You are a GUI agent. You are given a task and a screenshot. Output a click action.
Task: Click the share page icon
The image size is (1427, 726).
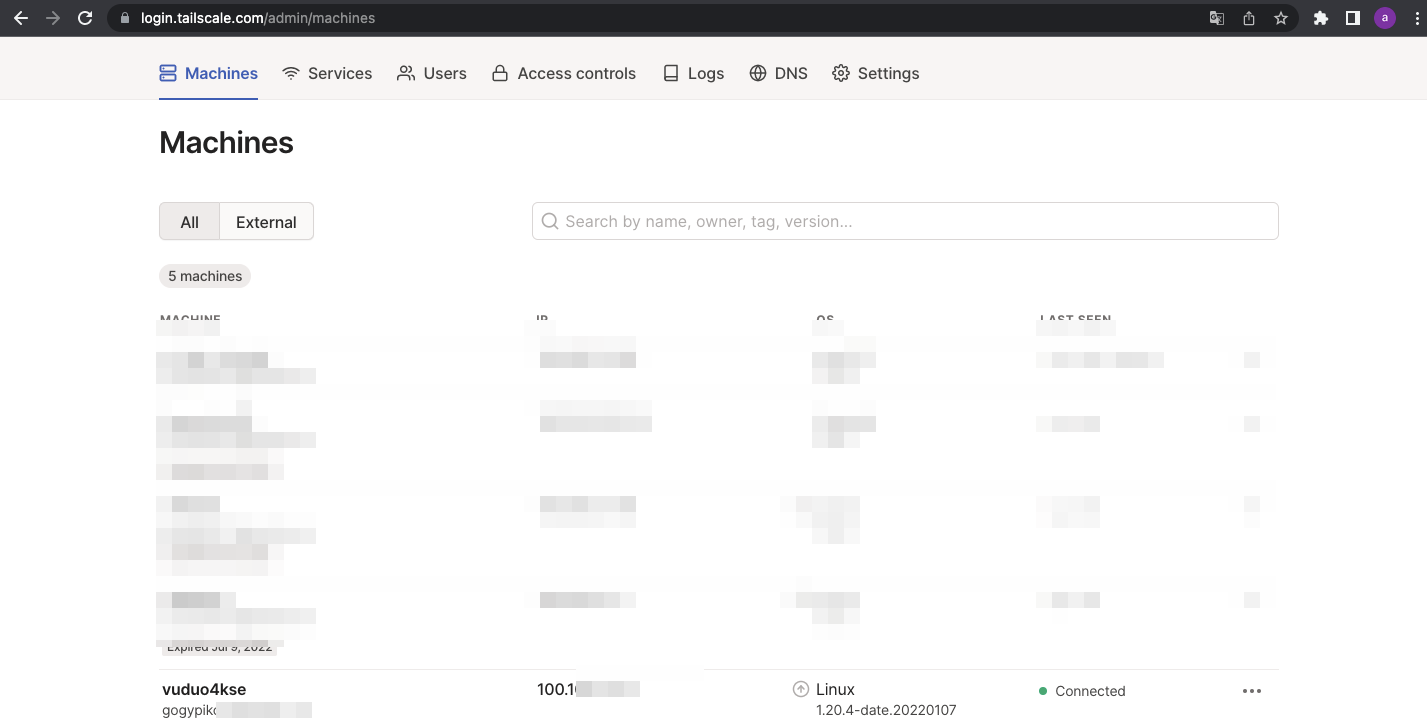pos(1249,18)
